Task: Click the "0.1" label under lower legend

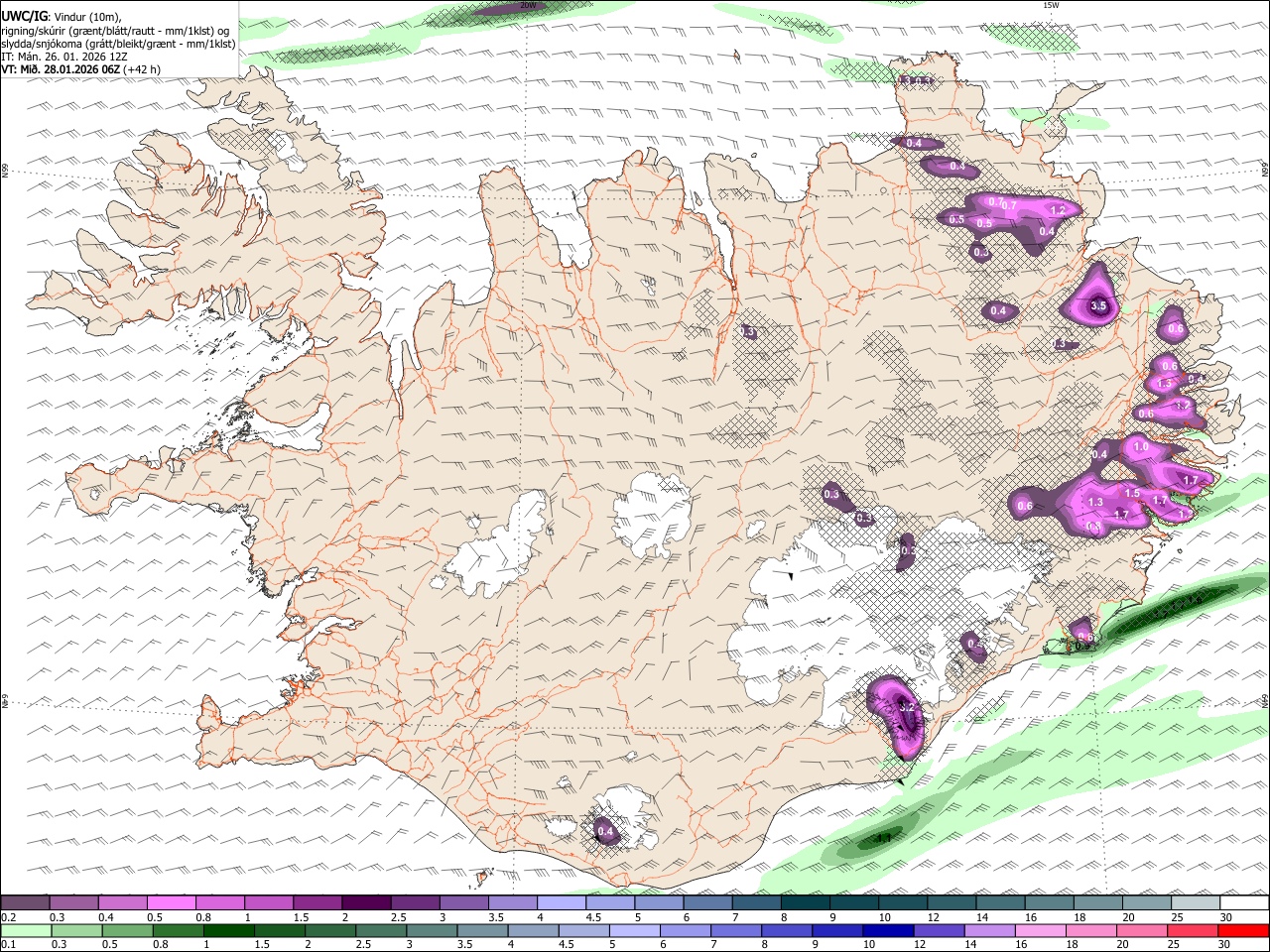Action: (x=7, y=945)
